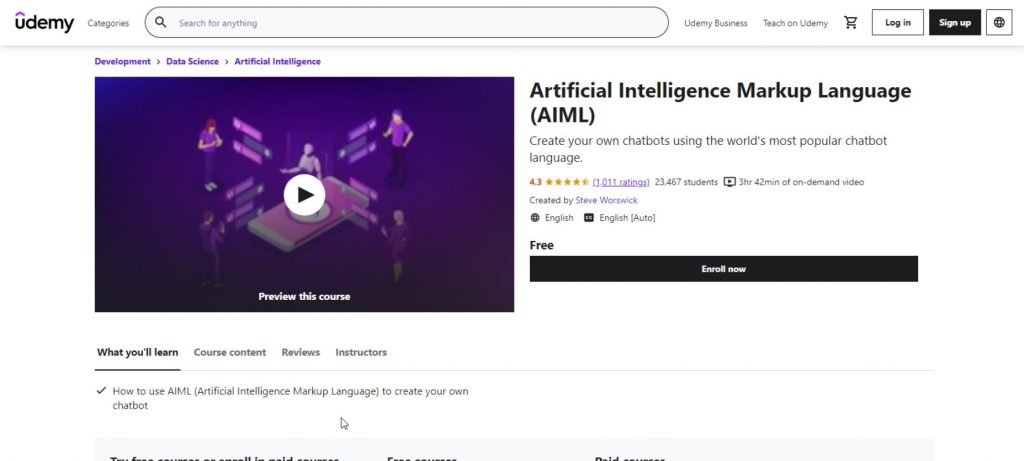1024x461 pixels.
Task: Open the 1,011 ratings link
Action: (x=620, y=182)
